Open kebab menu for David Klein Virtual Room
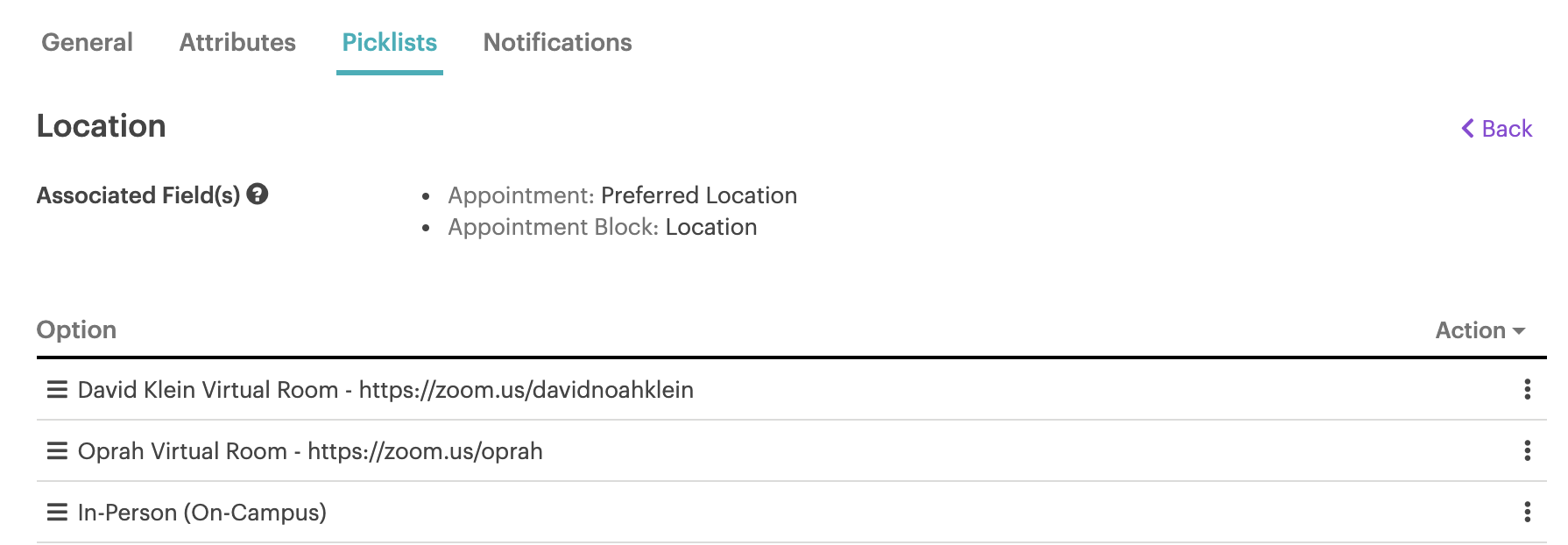Image resolution: width=1568 pixels, height=545 pixels. pyautogui.click(x=1527, y=390)
